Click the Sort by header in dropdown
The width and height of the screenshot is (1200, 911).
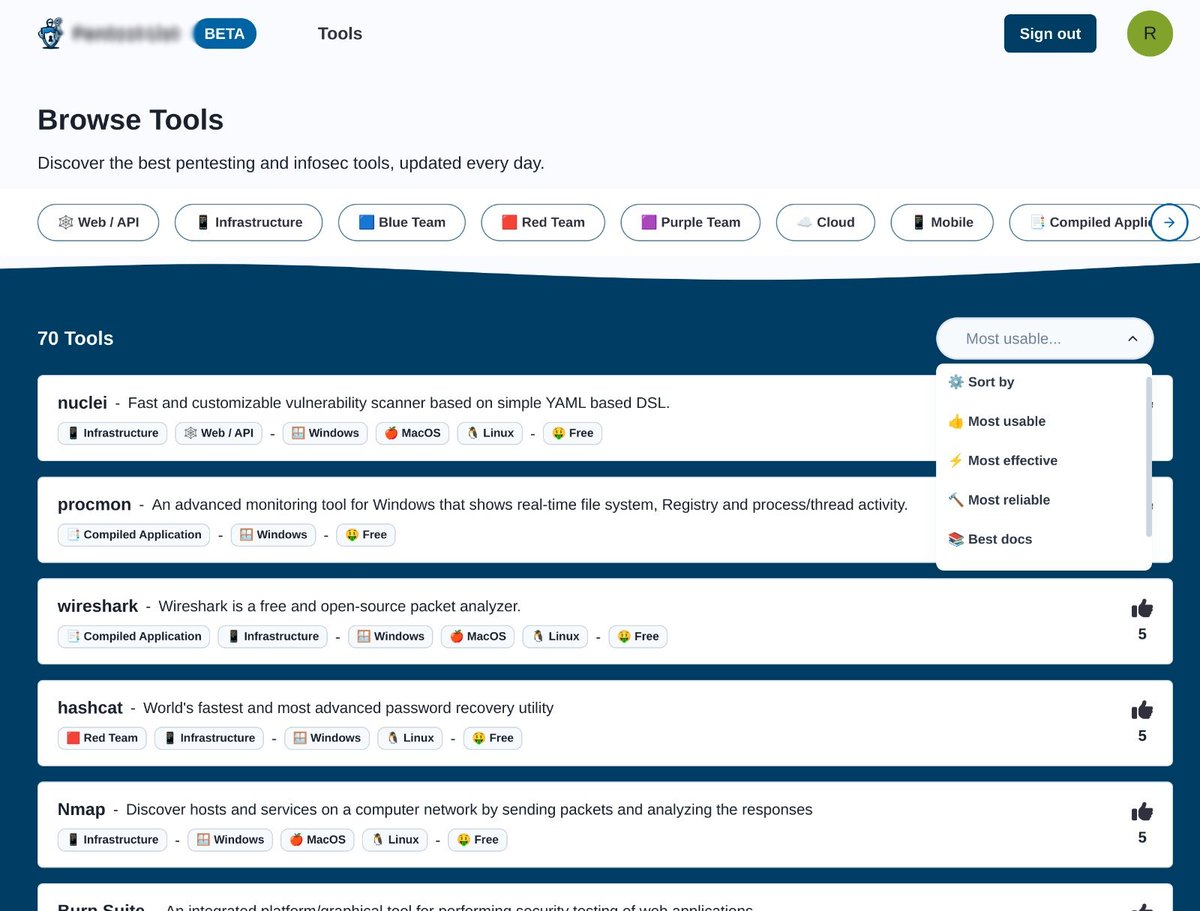(1042, 382)
